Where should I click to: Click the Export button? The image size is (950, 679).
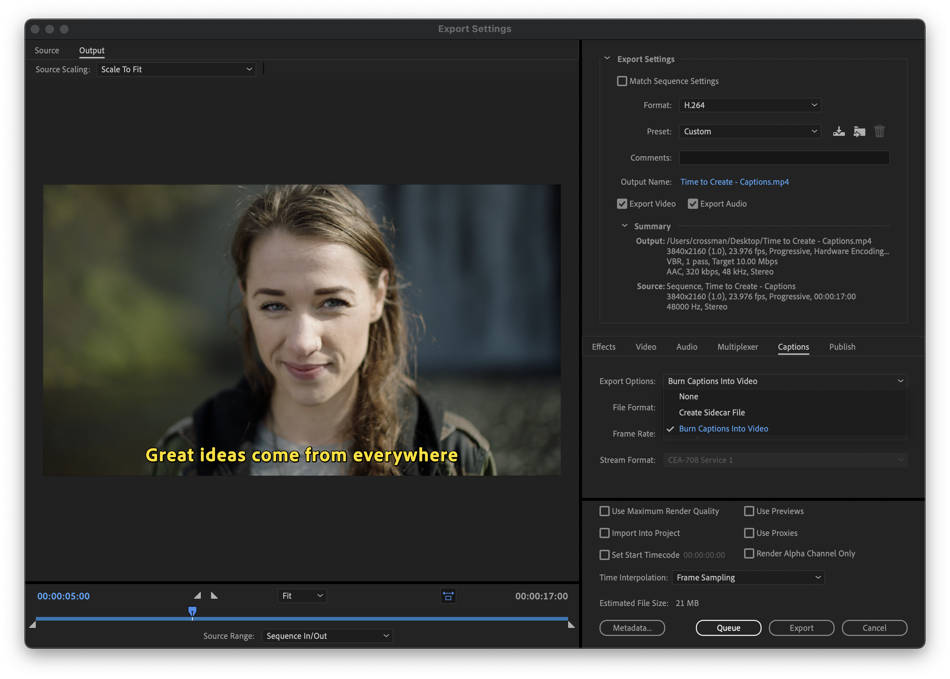tap(801, 628)
